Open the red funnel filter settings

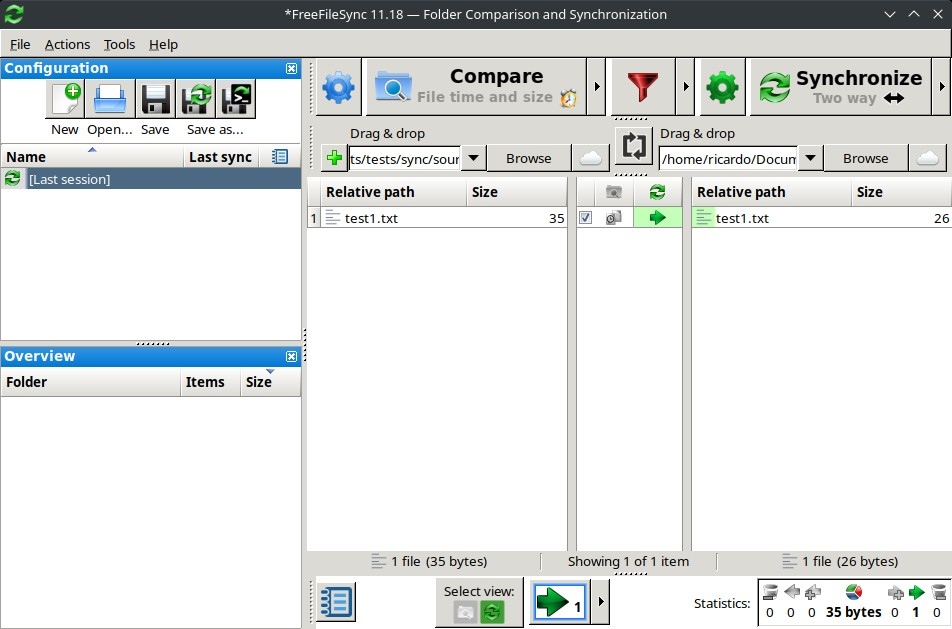(x=642, y=87)
